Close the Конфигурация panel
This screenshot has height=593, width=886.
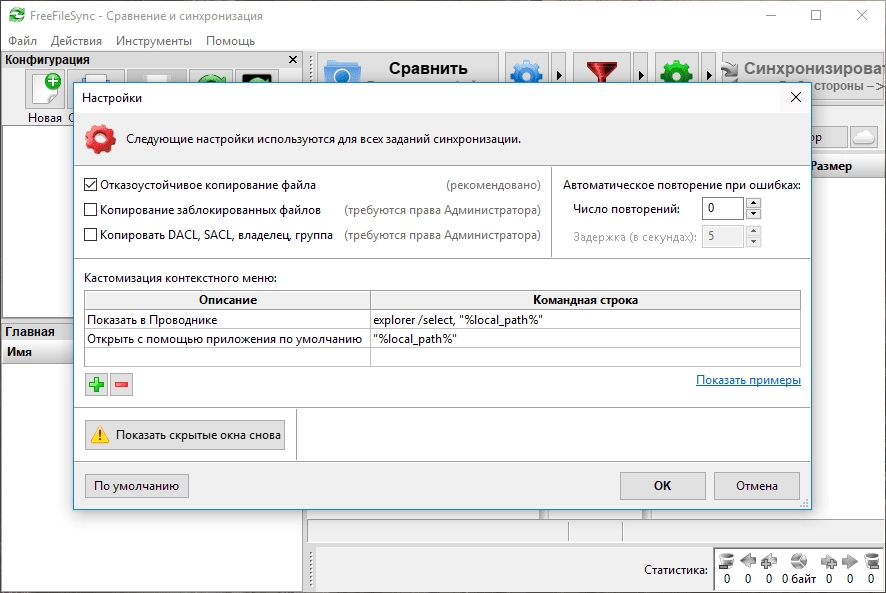pos(293,59)
